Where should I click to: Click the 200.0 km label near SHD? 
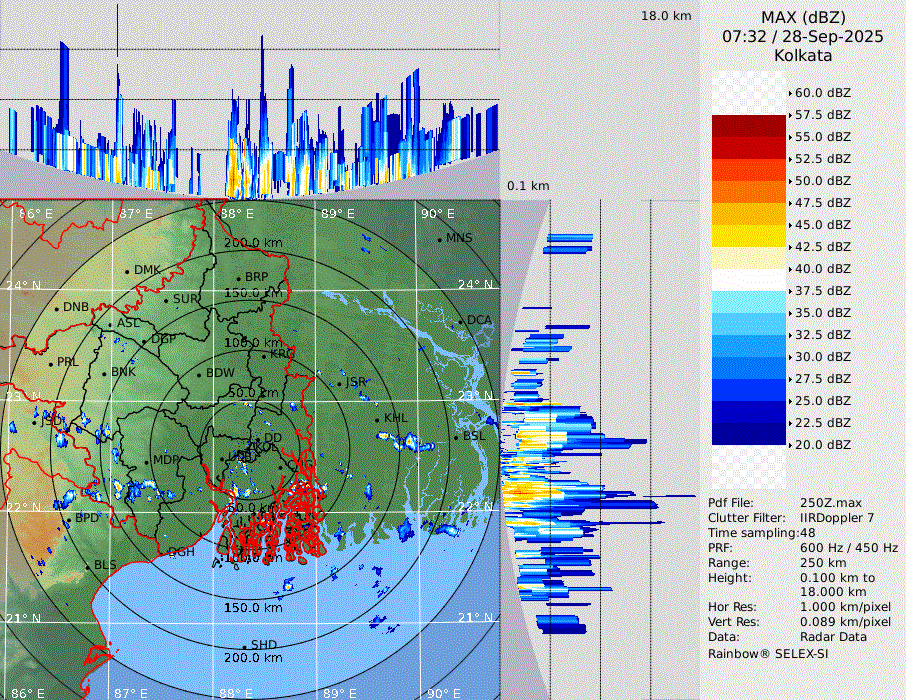pyautogui.click(x=253, y=658)
